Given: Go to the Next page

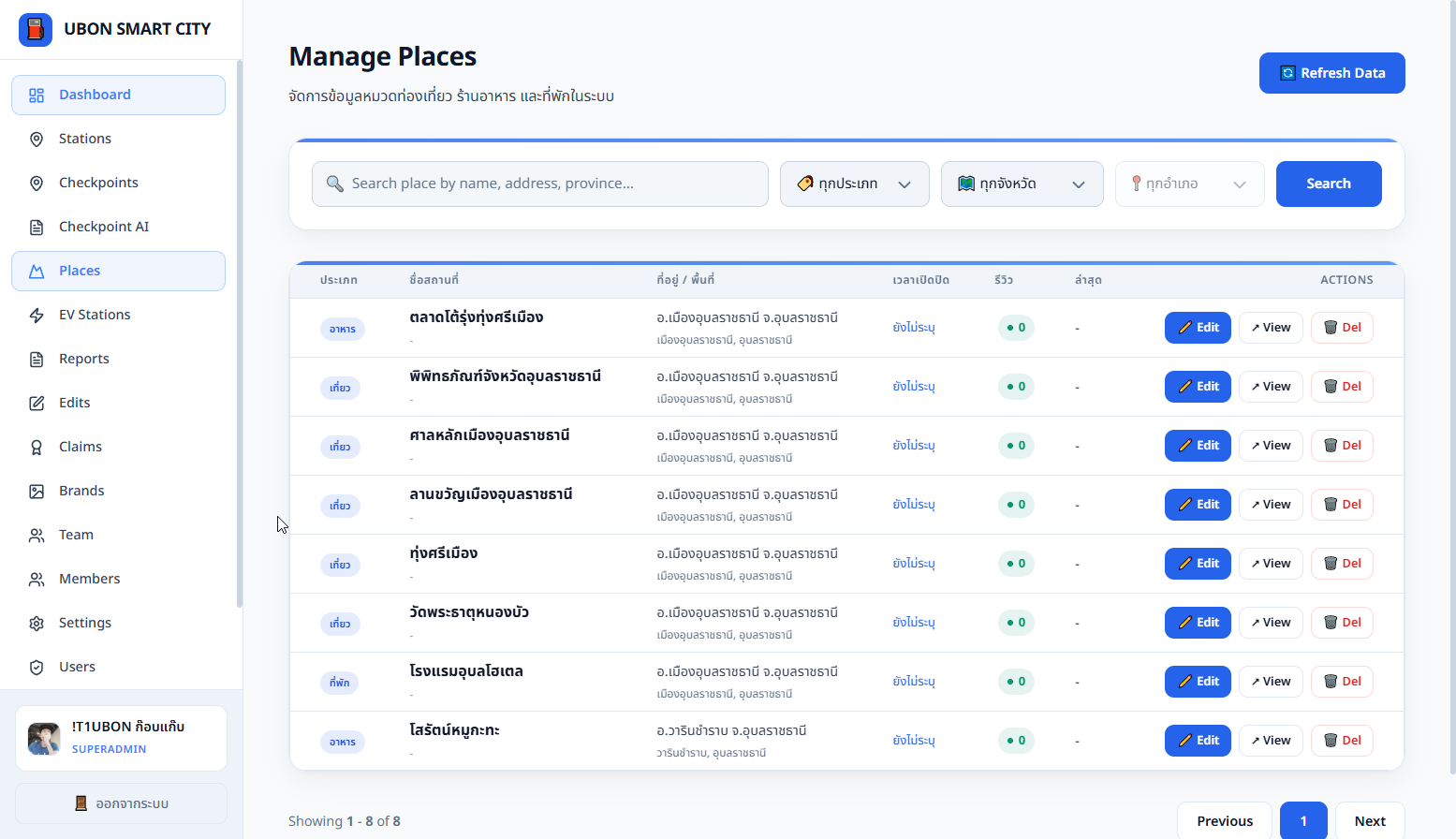Looking at the screenshot, I should pos(1369,821).
